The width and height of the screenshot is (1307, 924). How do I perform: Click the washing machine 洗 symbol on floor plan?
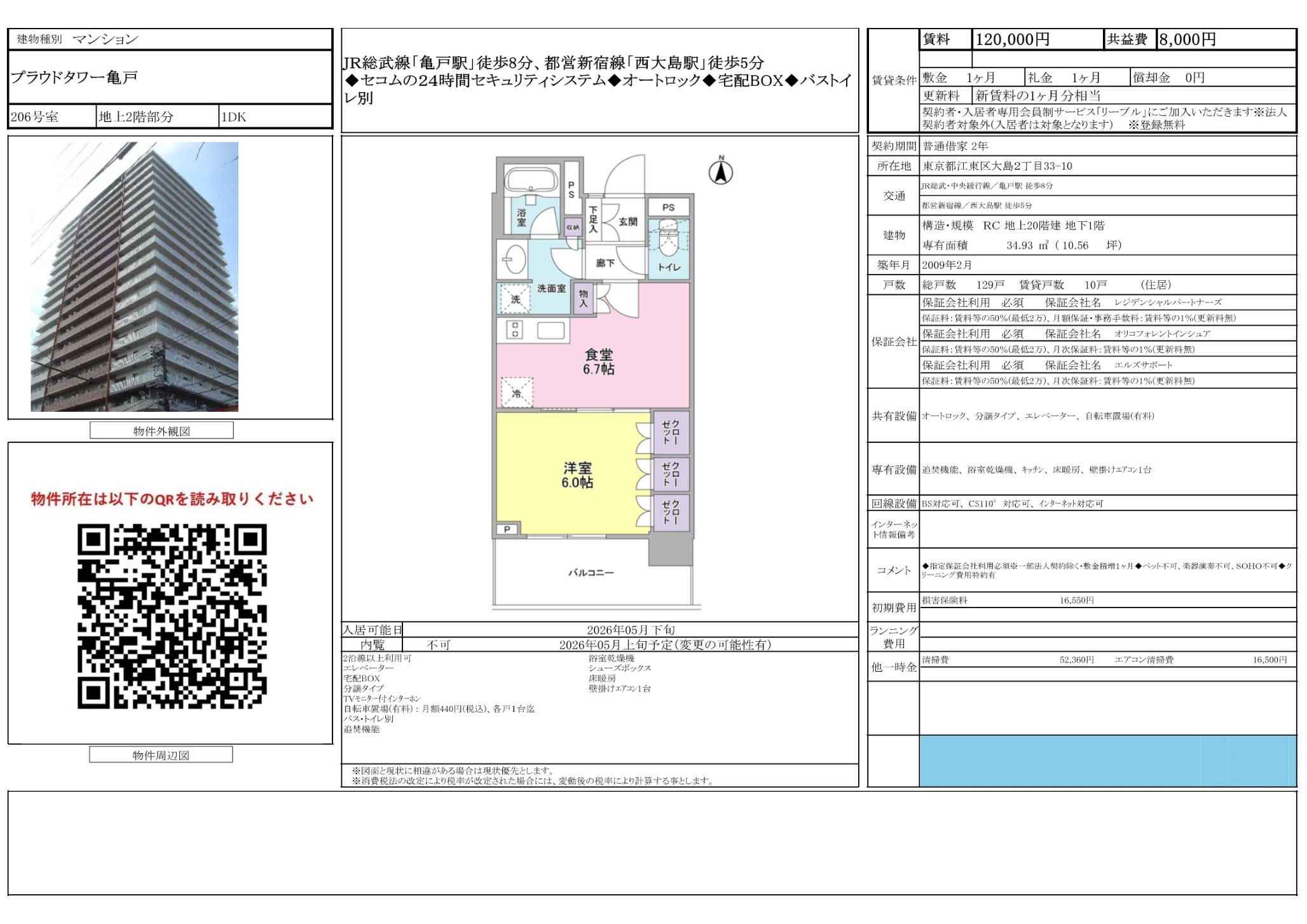(x=514, y=299)
